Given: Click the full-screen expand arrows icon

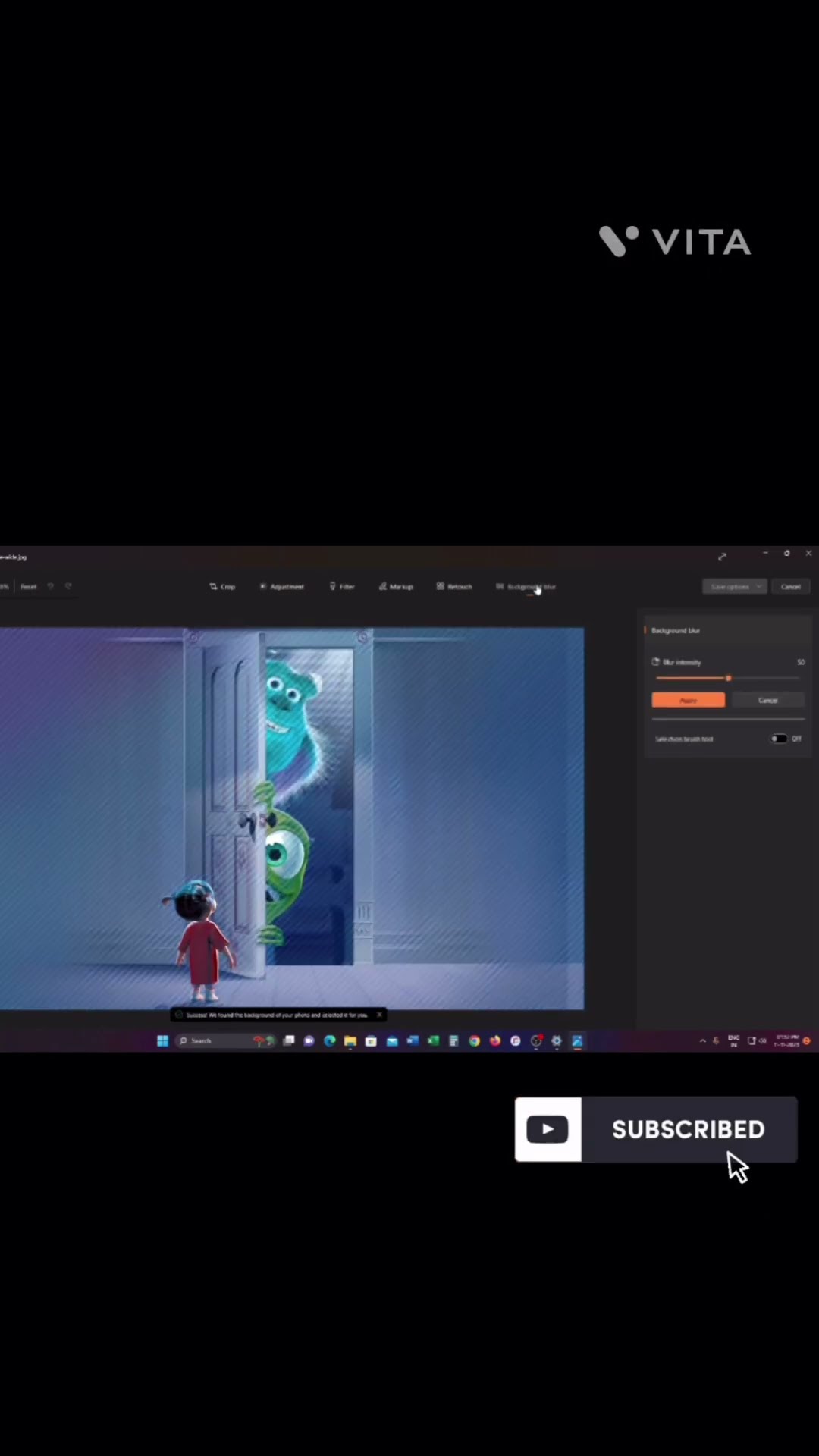Looking at the screenshot, I should point(722,557).
